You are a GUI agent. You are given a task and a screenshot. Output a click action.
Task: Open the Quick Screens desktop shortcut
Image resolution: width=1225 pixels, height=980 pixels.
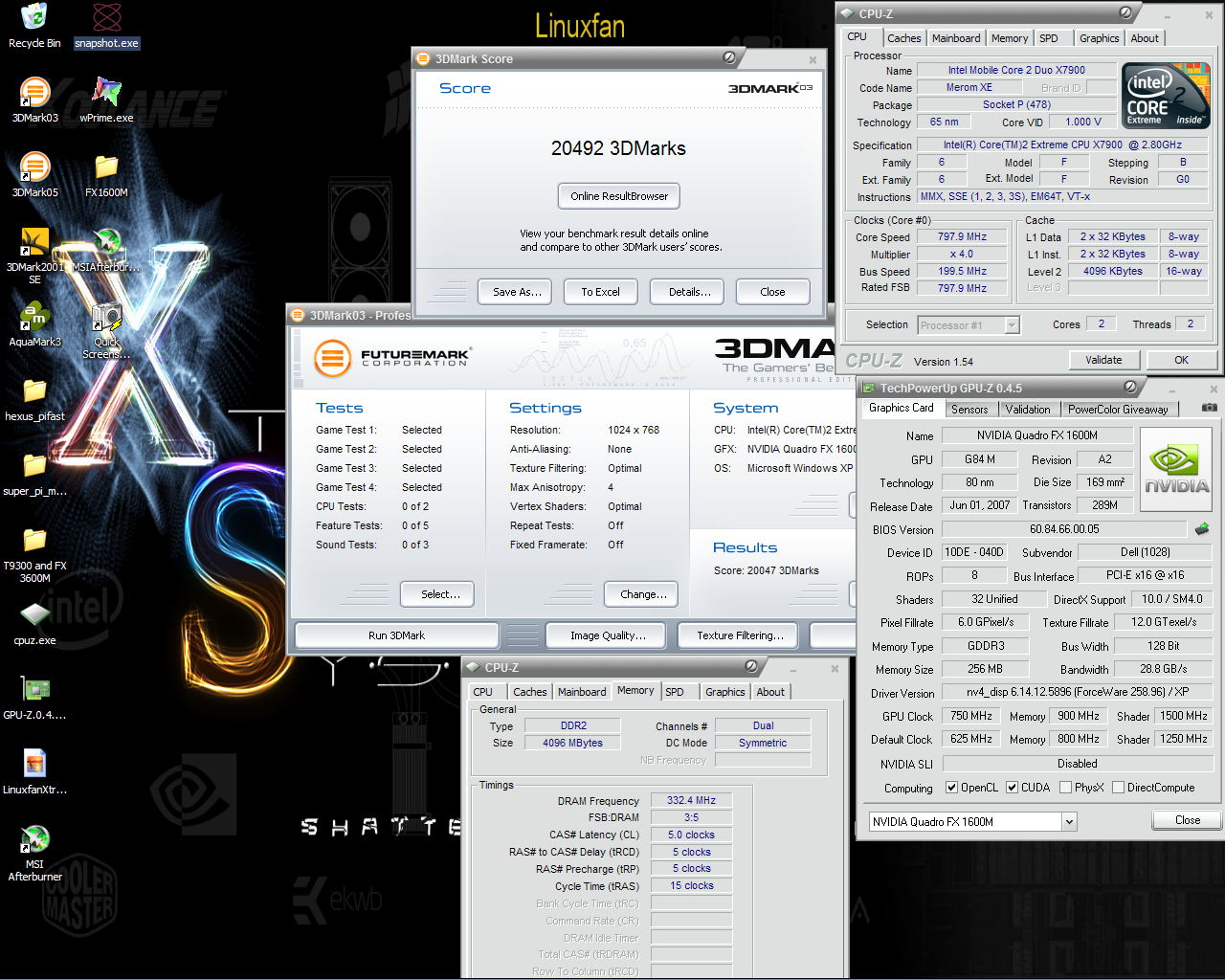point(106,330)
